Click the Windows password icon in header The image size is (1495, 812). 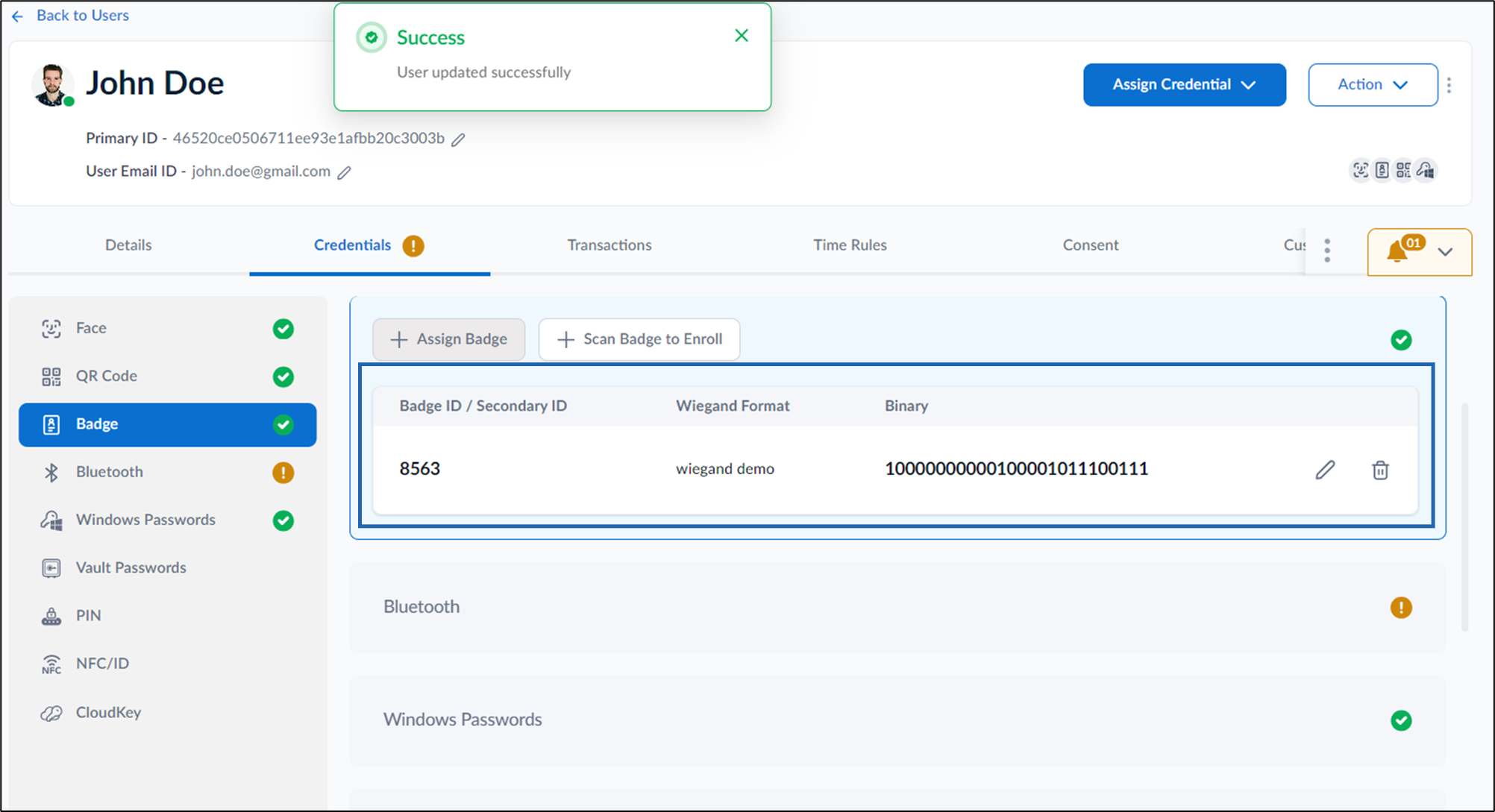coord(1426,170)
